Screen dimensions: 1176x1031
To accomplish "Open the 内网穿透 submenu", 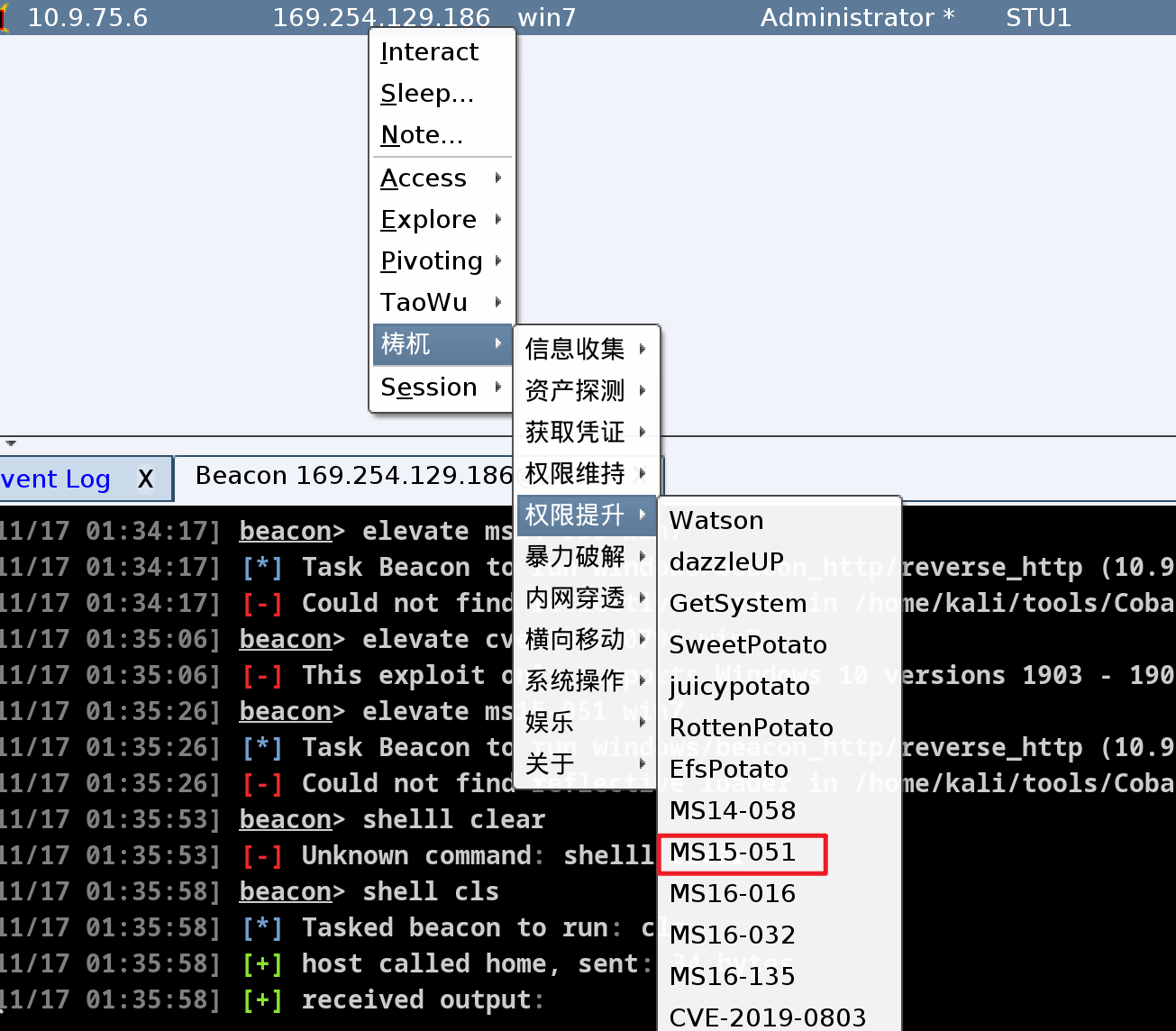I will [x=587, y=598].
